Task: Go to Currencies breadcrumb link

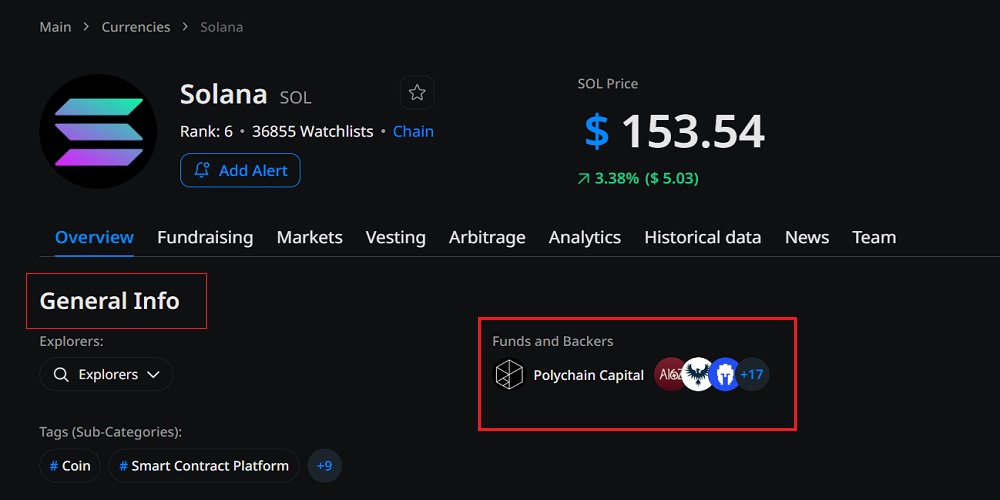Action: click(x=136, y=27)
